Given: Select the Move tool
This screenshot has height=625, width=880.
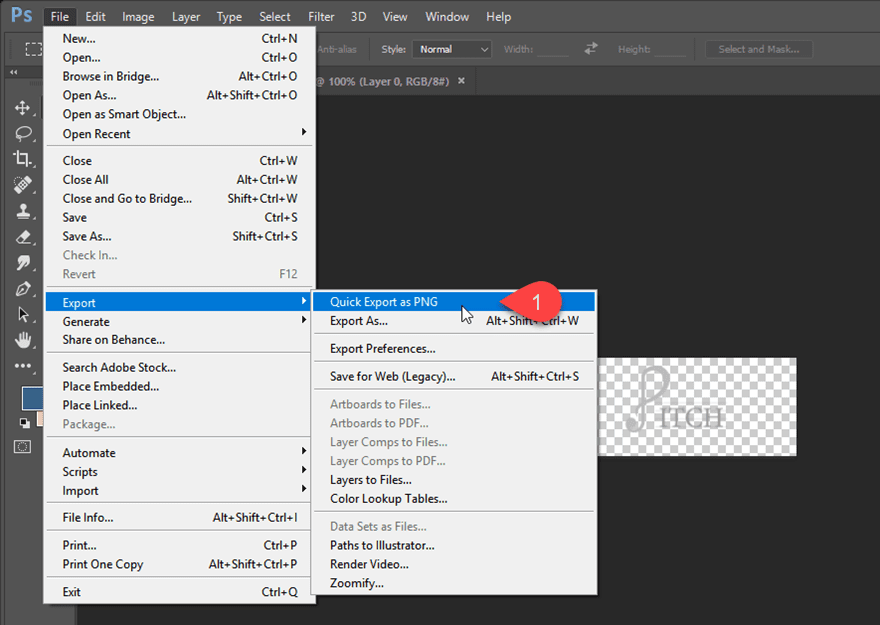Looking at the screenshot, I should click(x=22, y=107).
